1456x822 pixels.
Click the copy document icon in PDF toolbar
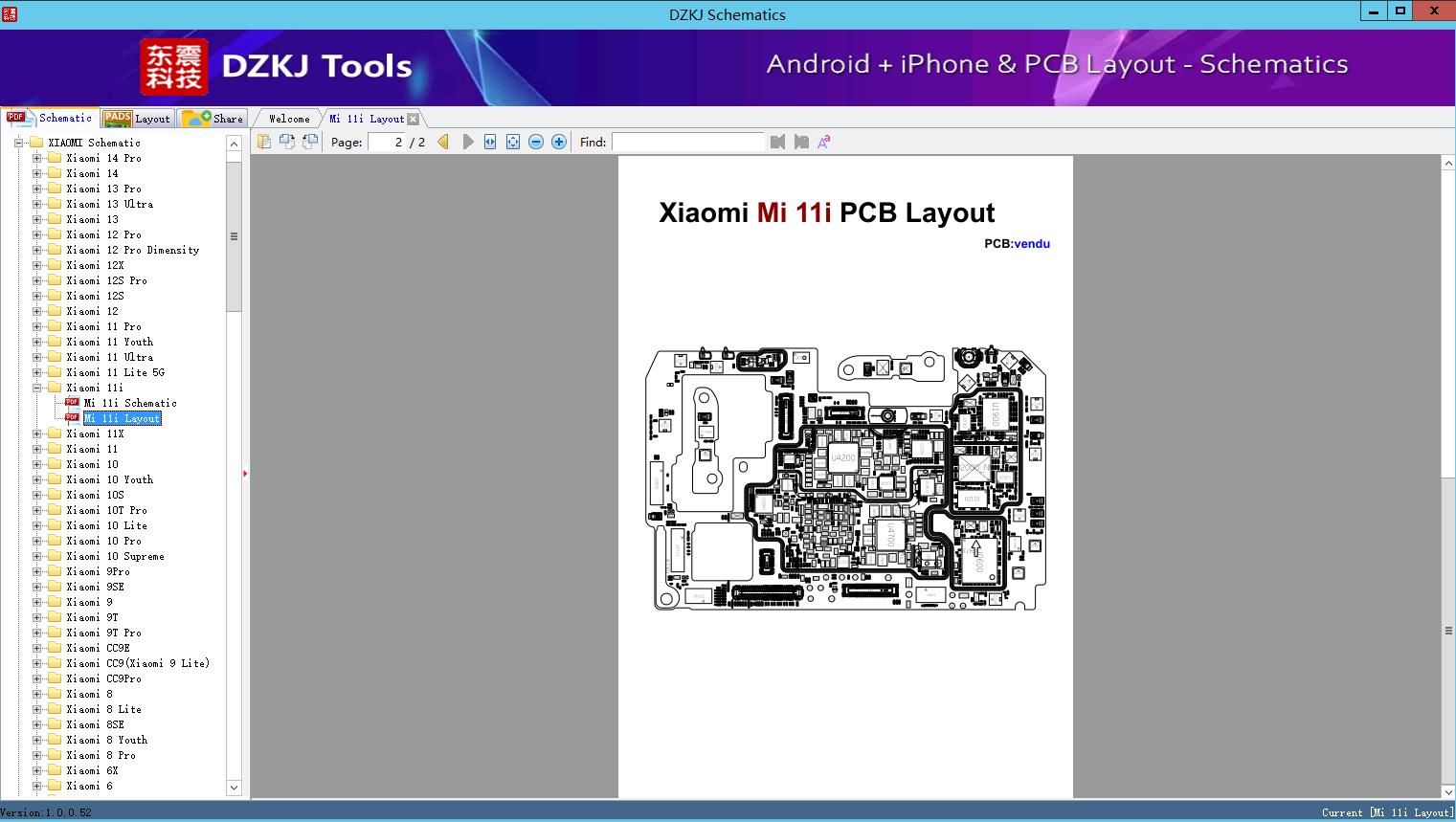(x=264, y=142)
